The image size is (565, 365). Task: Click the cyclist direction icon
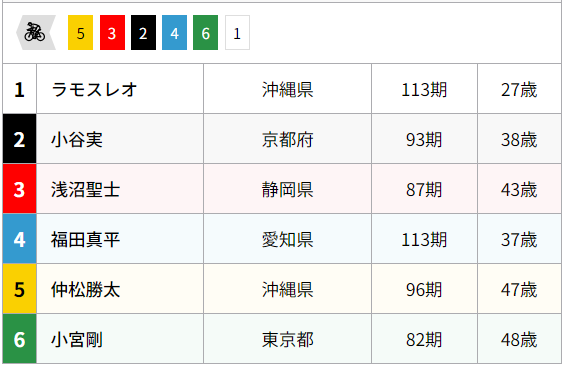pos(36,32)
